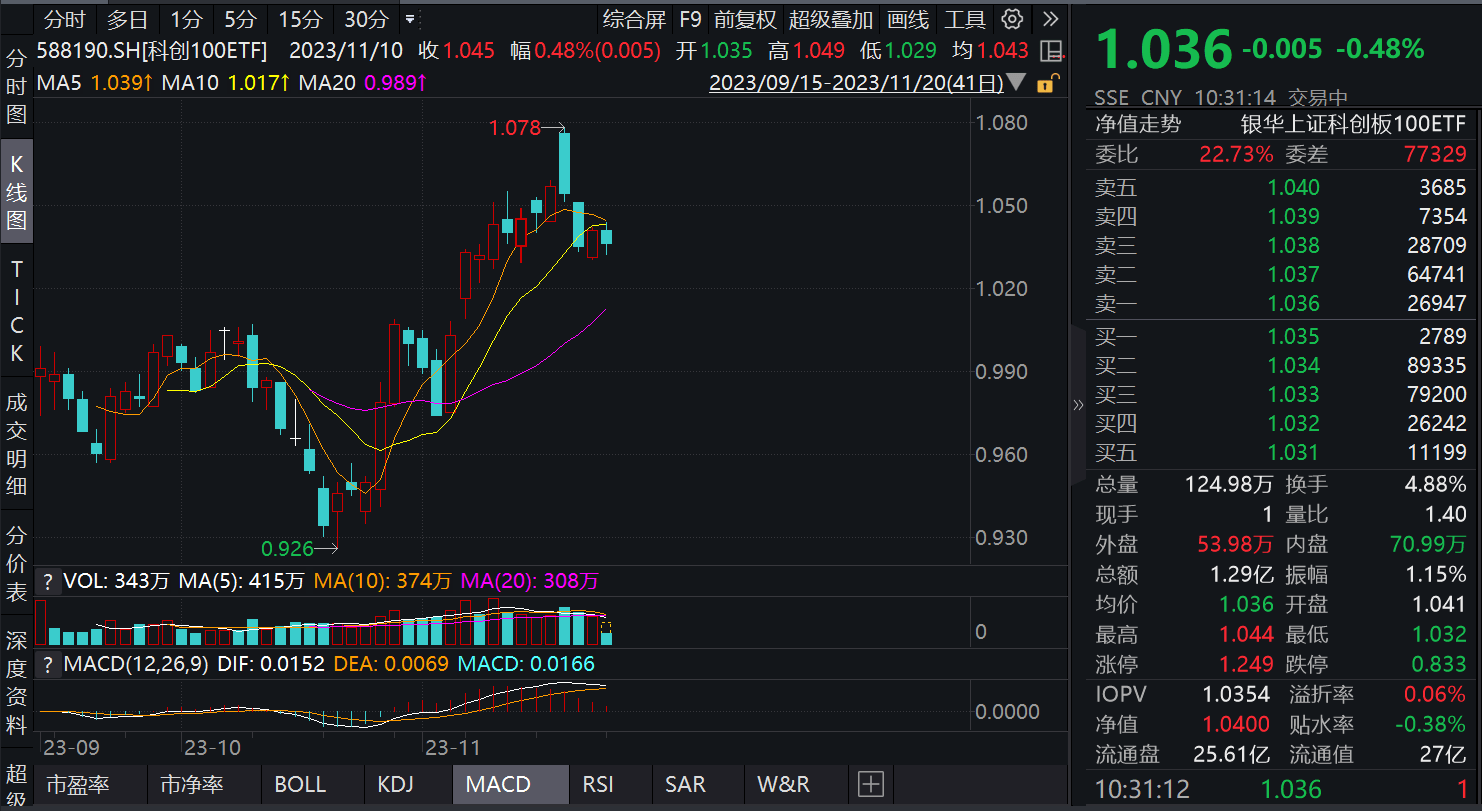The image size is (1482, 811).
Task: Open the VOL question-mark help icon
Action: click(47, 580)
